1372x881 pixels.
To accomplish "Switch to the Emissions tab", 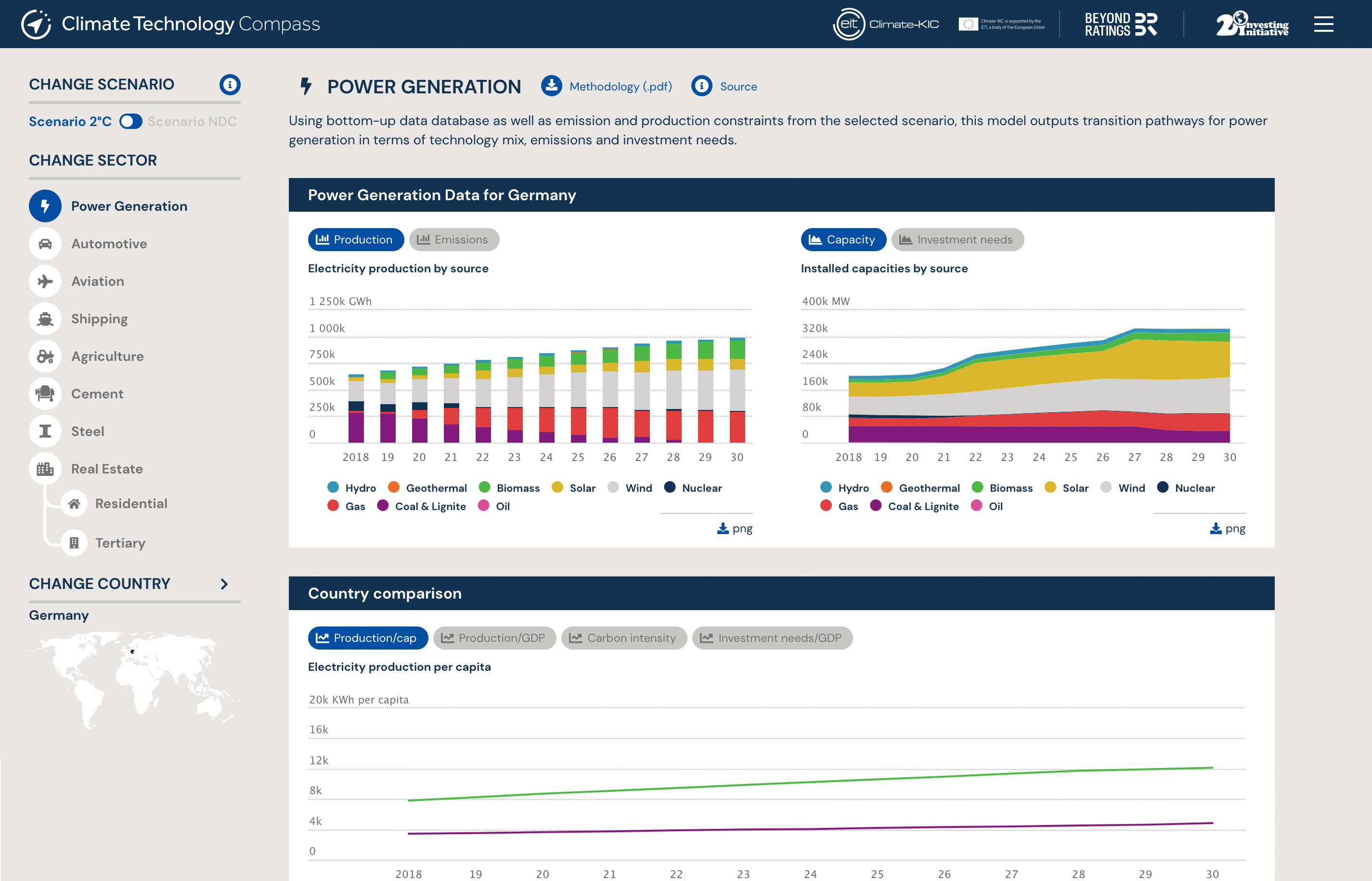I will 453,240.
